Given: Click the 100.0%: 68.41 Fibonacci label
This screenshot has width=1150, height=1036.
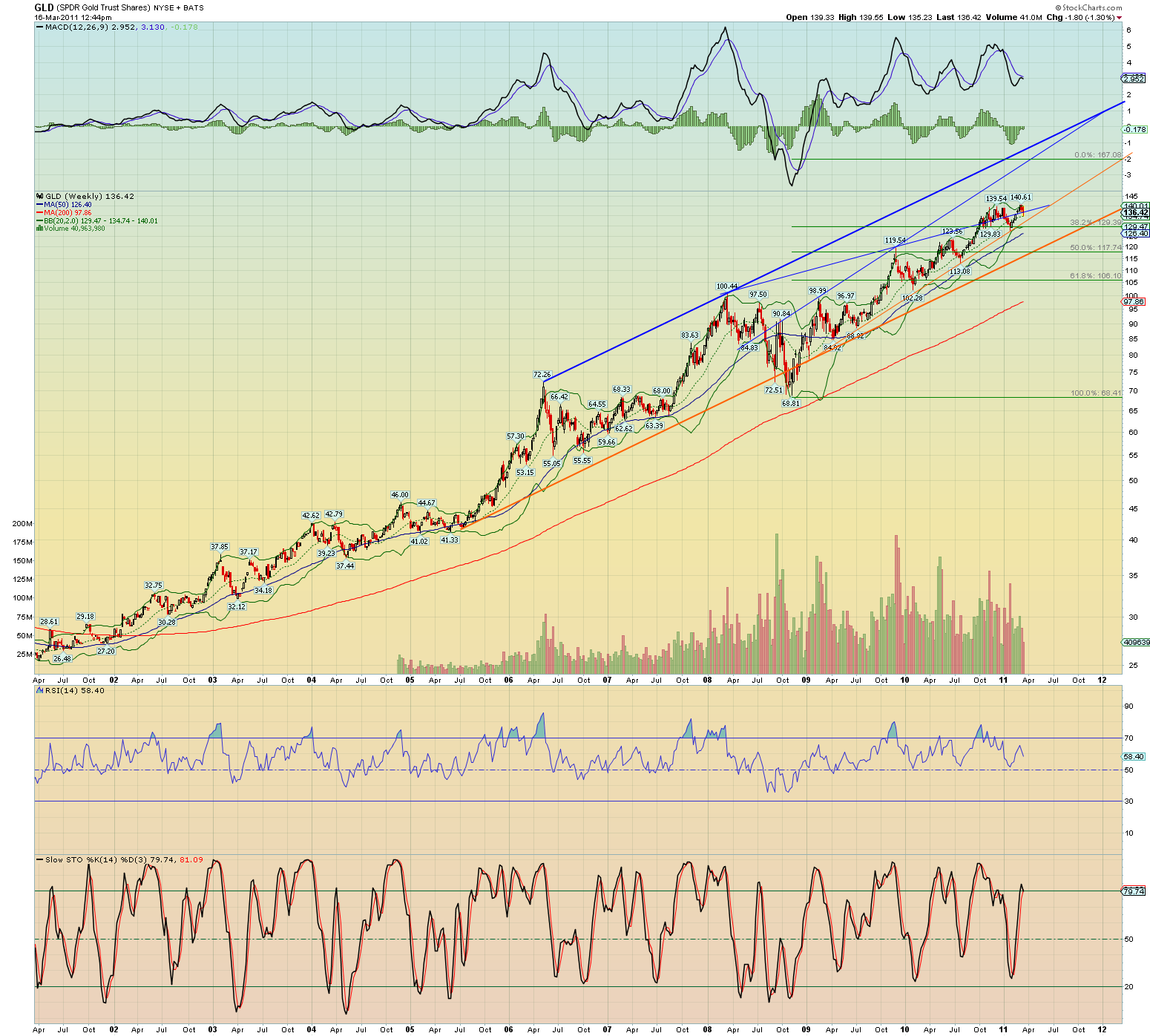Looking at the screenshot, I should [1096, 393].
